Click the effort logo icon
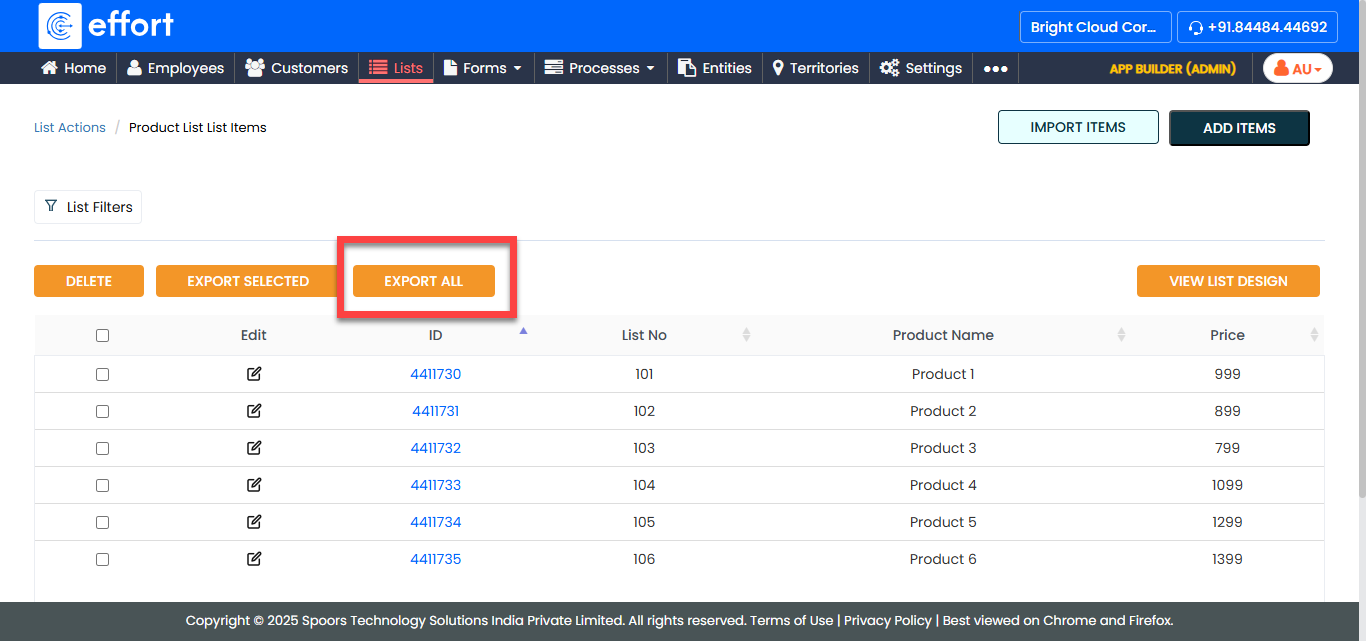This screenshot has width=1366, height=641. [60, 26]
